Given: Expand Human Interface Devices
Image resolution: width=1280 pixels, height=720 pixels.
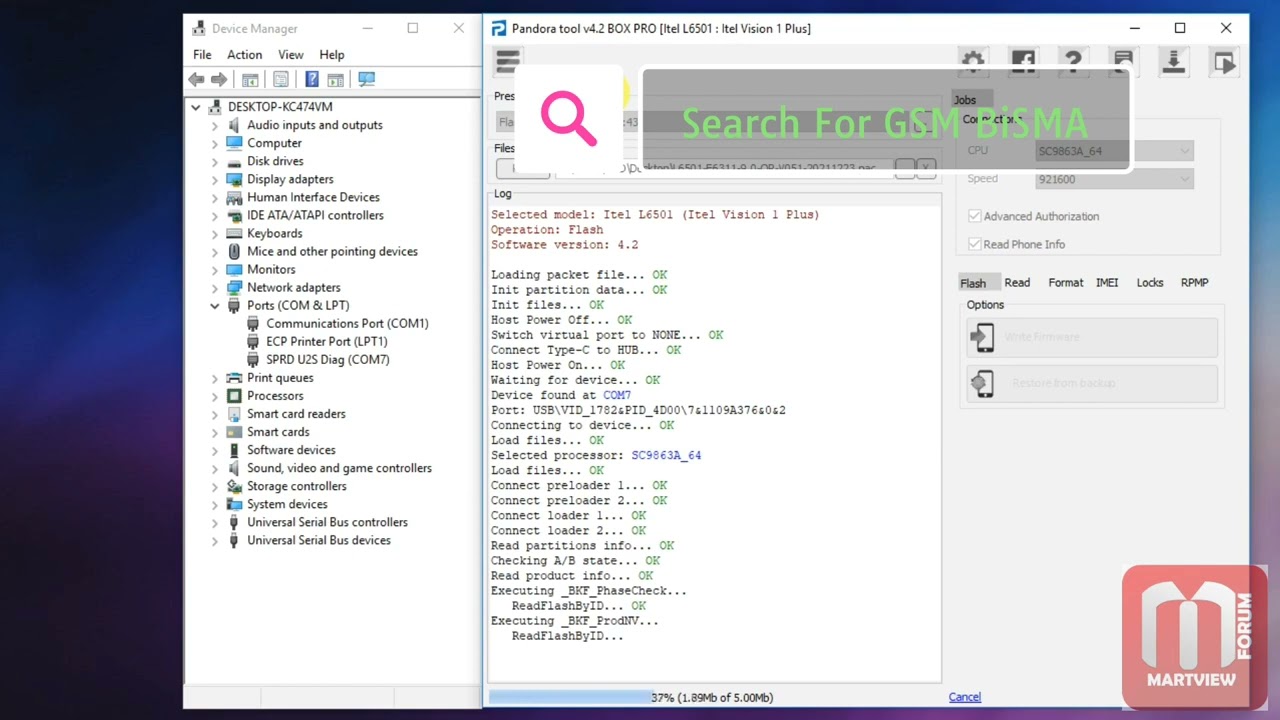Looking at the screenshot, I should point(214,197).
